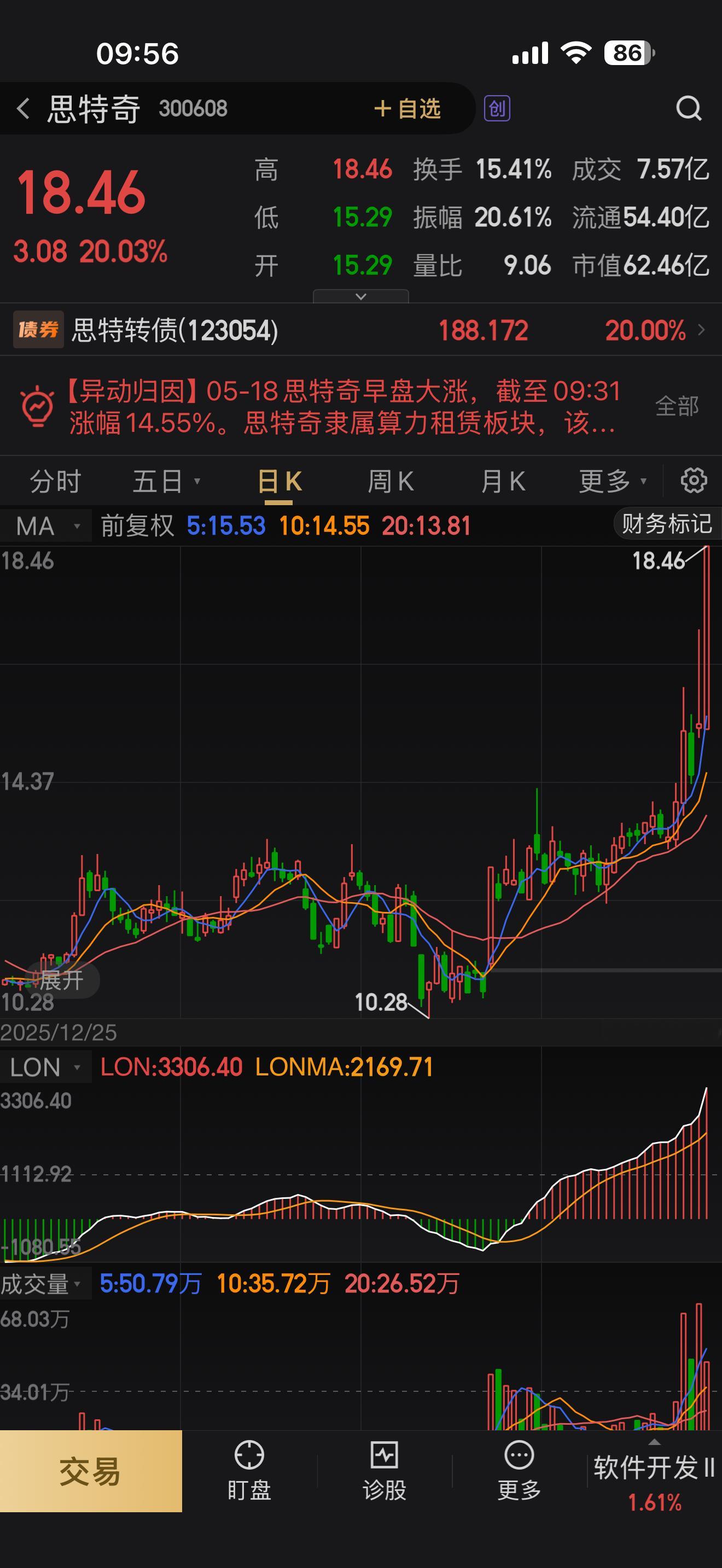
Task: Tap volume MA 5:50.79万 value
Action: (150, 1284)
